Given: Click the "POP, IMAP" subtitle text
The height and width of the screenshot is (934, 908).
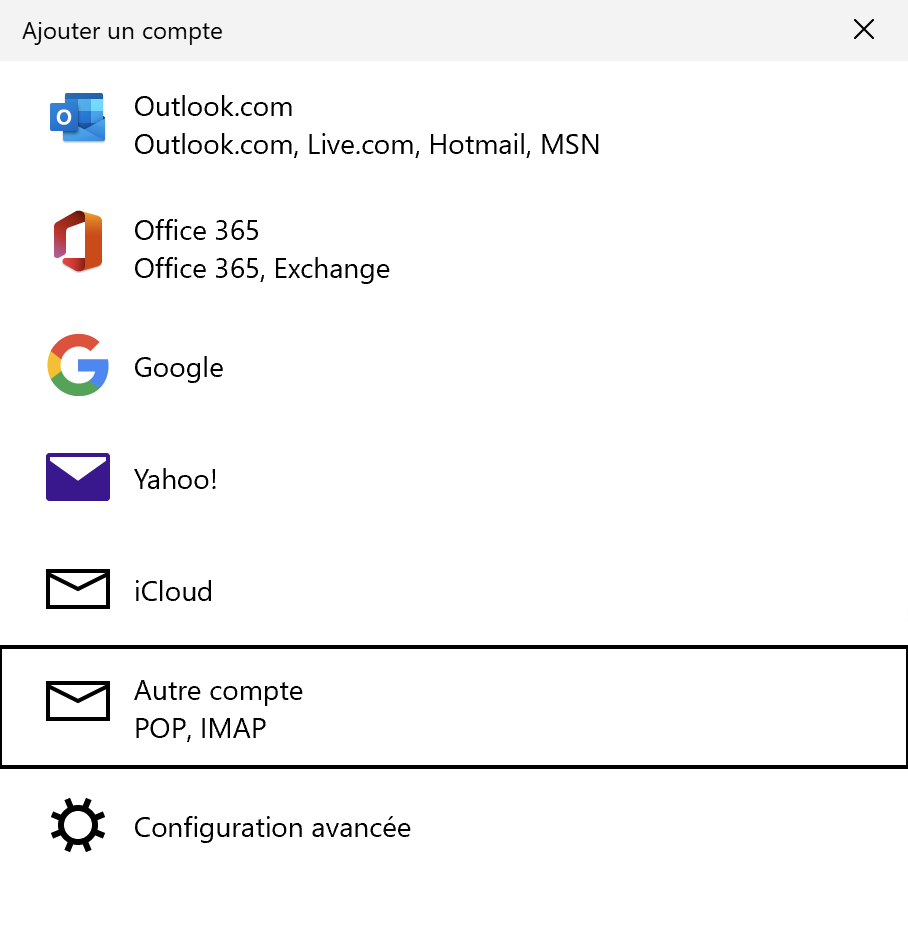Looking at the screenshot, I should pos(200,729).
